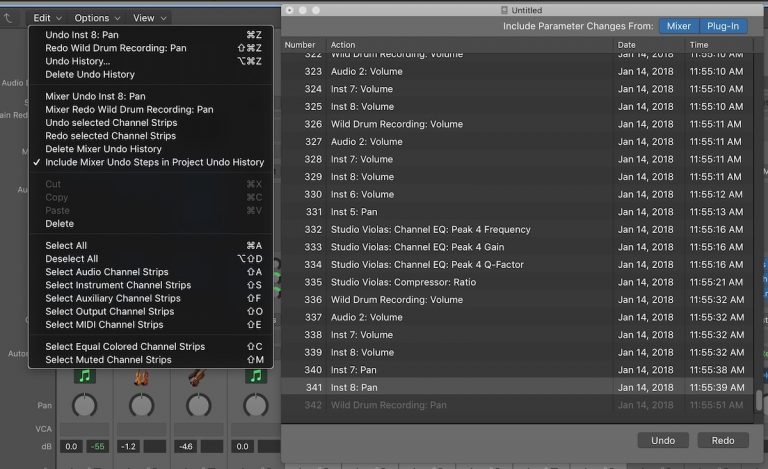768x469 pixels.
Task: Click the green -55 peak level display
Action: tap(97, 446)
